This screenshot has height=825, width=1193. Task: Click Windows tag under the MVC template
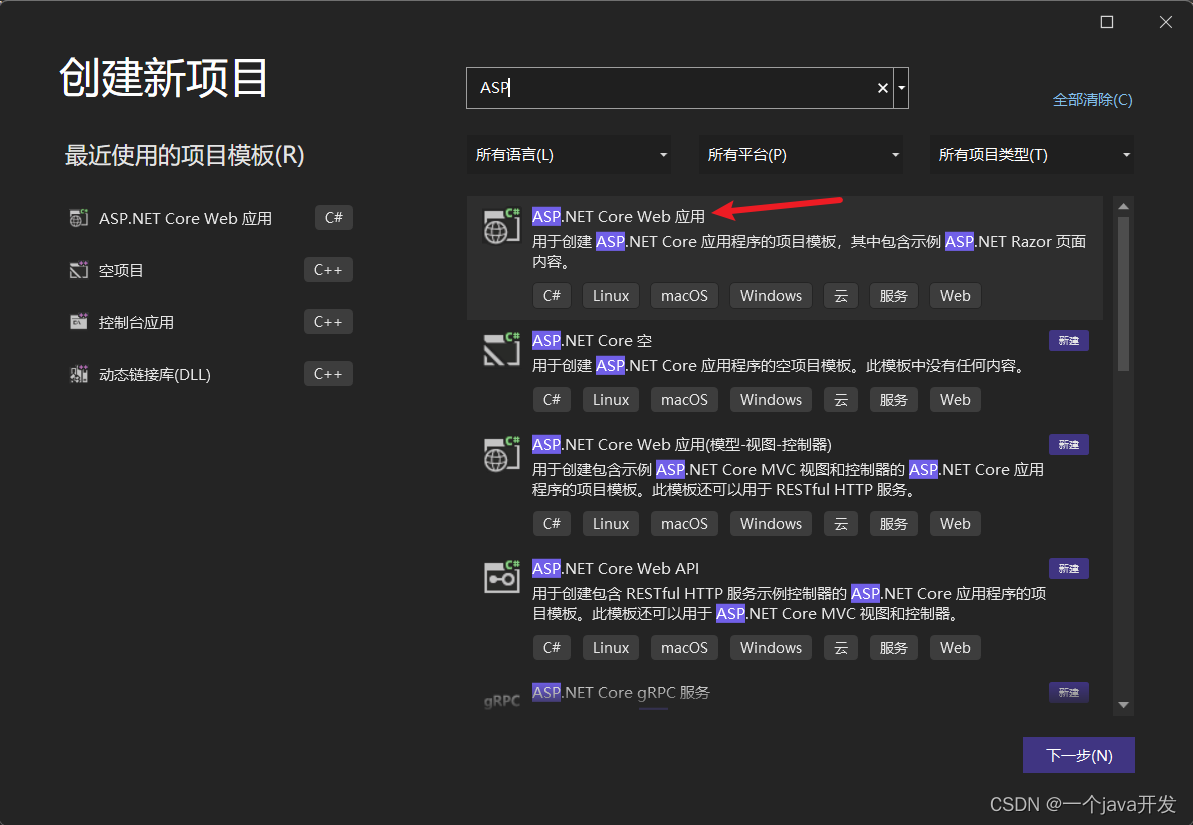tap(771, 524)
